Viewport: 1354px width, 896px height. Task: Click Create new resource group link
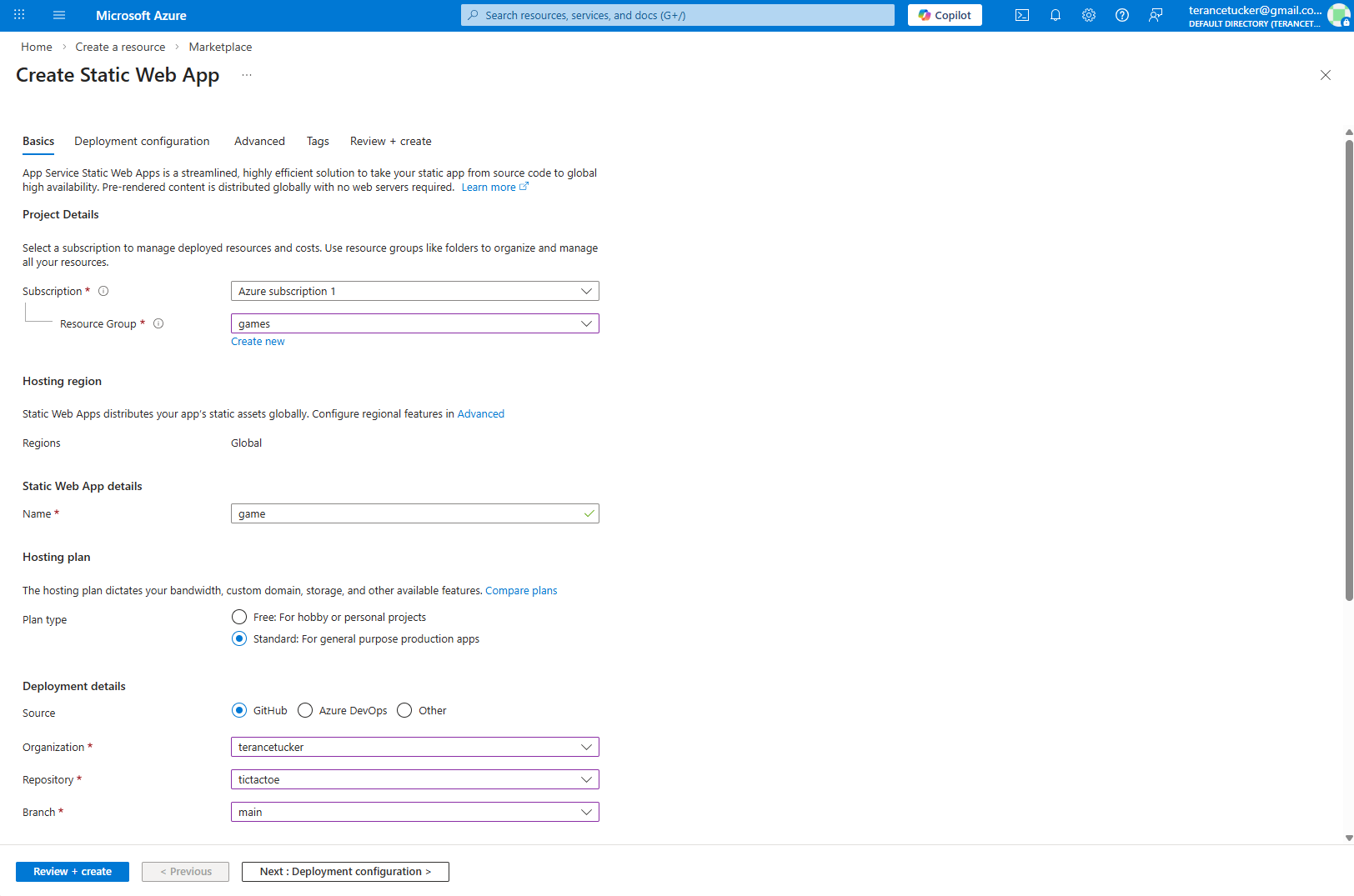(258, 342)
